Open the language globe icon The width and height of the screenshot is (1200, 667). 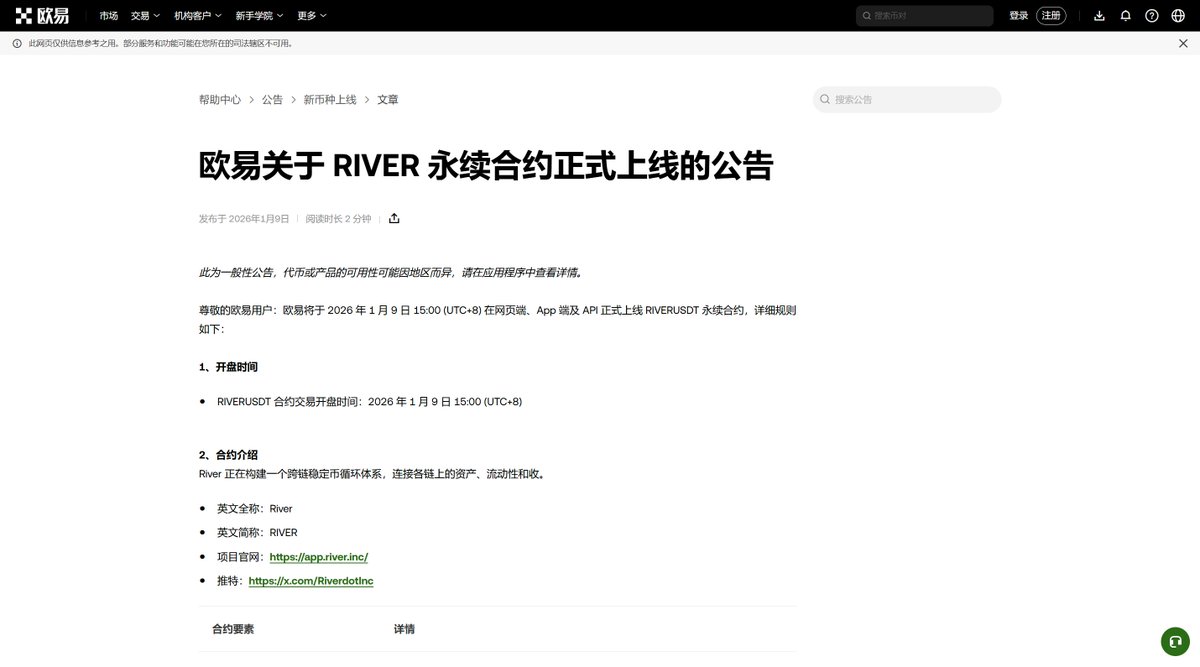[1178, 15]
